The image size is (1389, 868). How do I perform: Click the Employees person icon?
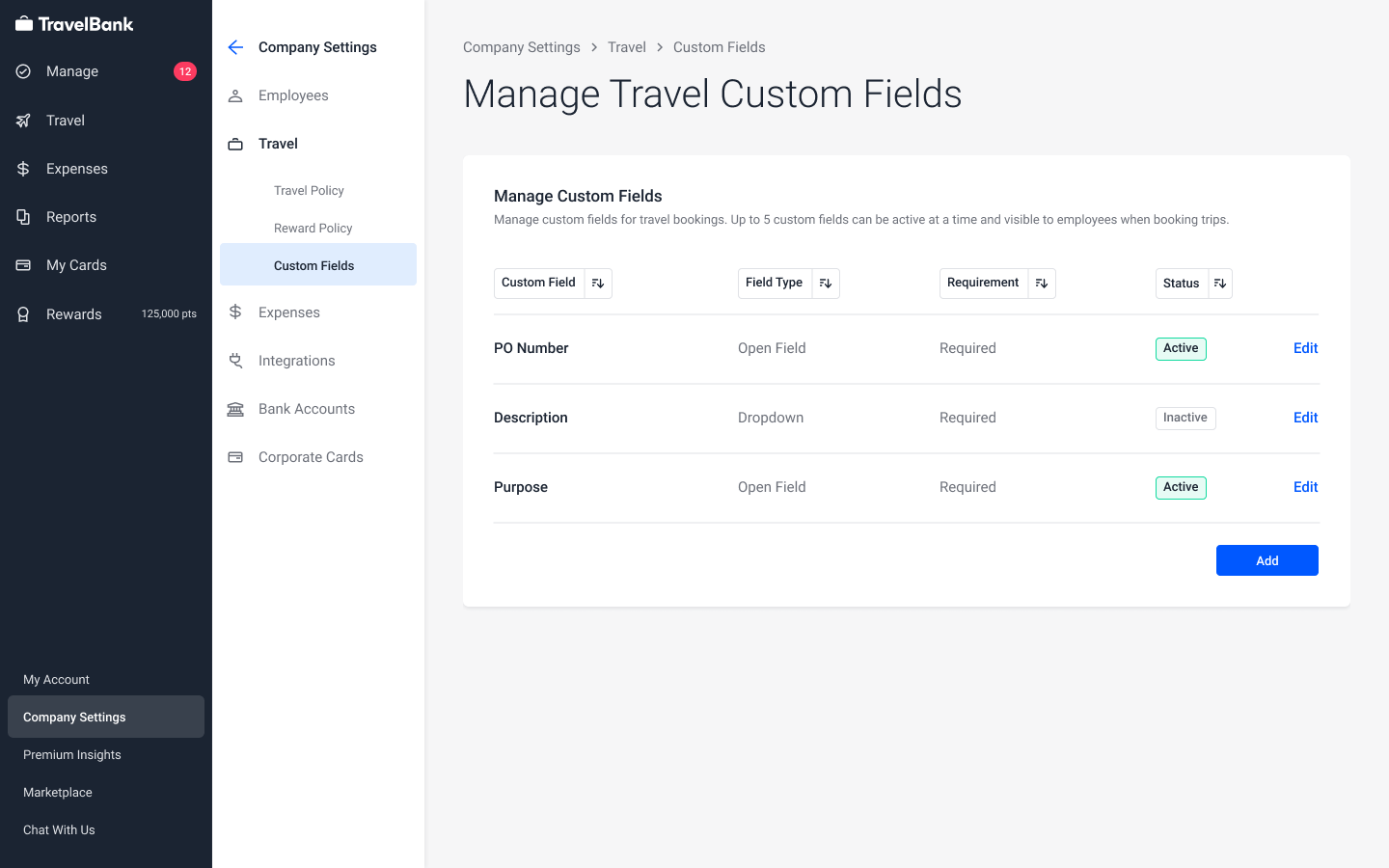(x=235, y=95)
